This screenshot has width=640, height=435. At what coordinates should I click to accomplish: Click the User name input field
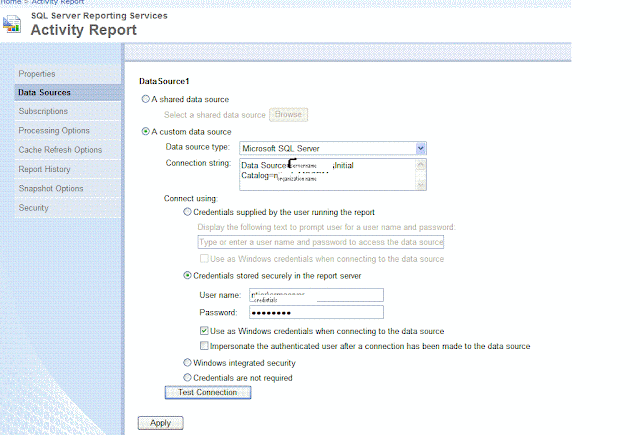pyautogui.click(x=316, y=295)
